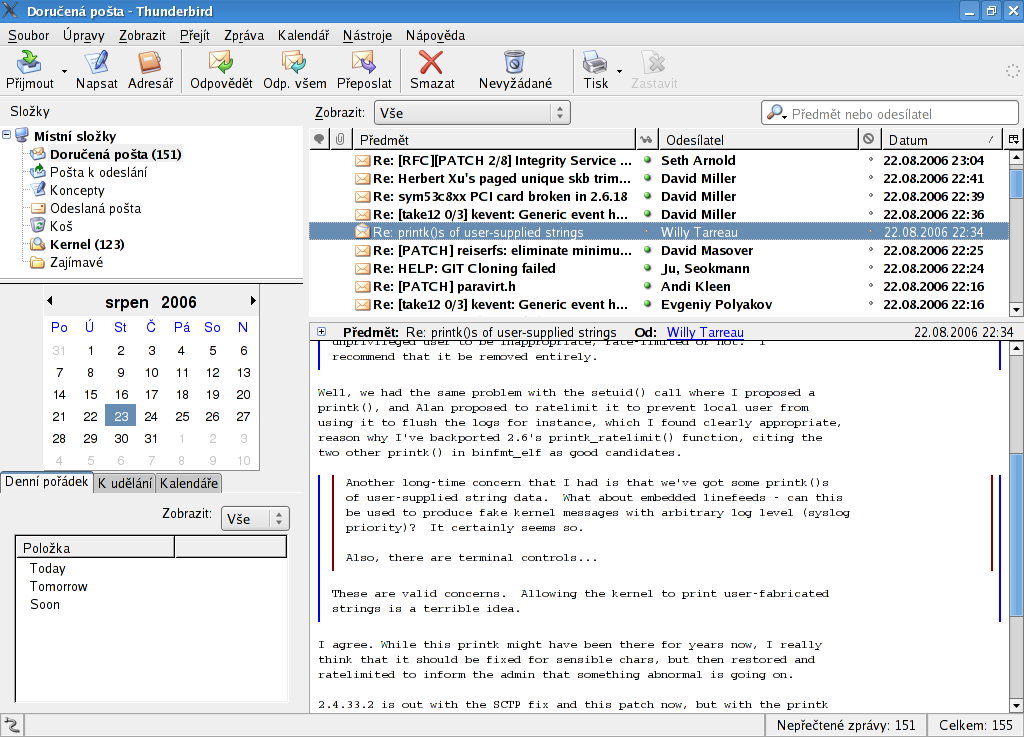Toggle read status of Seth Arnold message
This screenshot has width=1024, height=737.
647,160
